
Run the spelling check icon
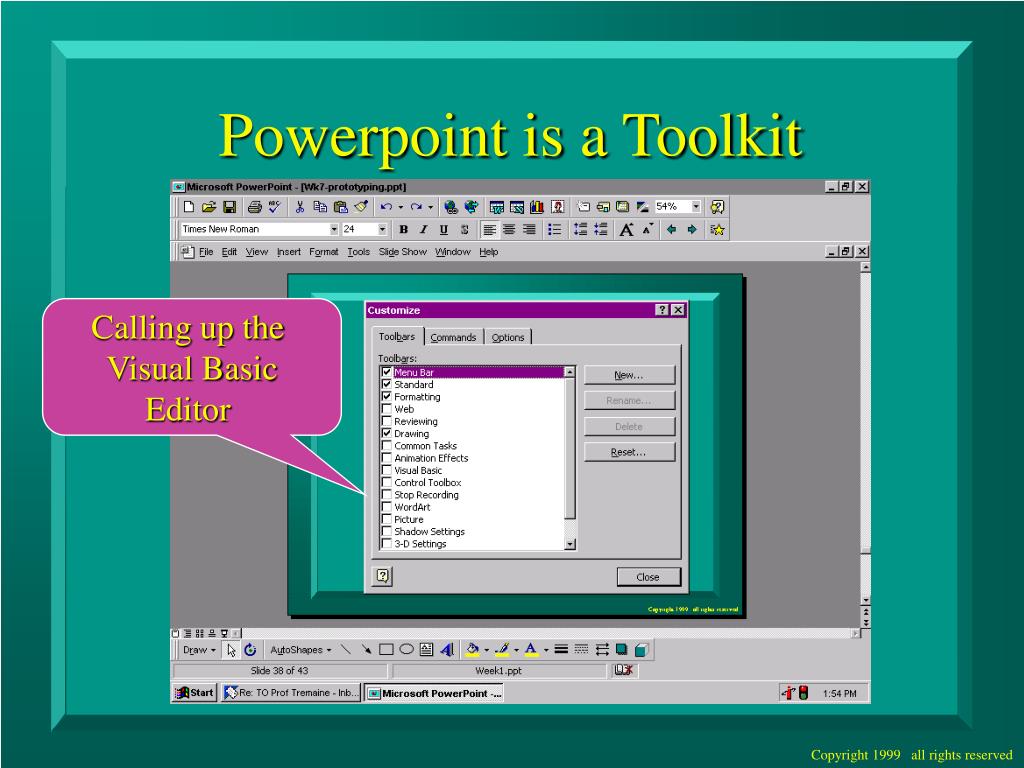tap(274, 207)
